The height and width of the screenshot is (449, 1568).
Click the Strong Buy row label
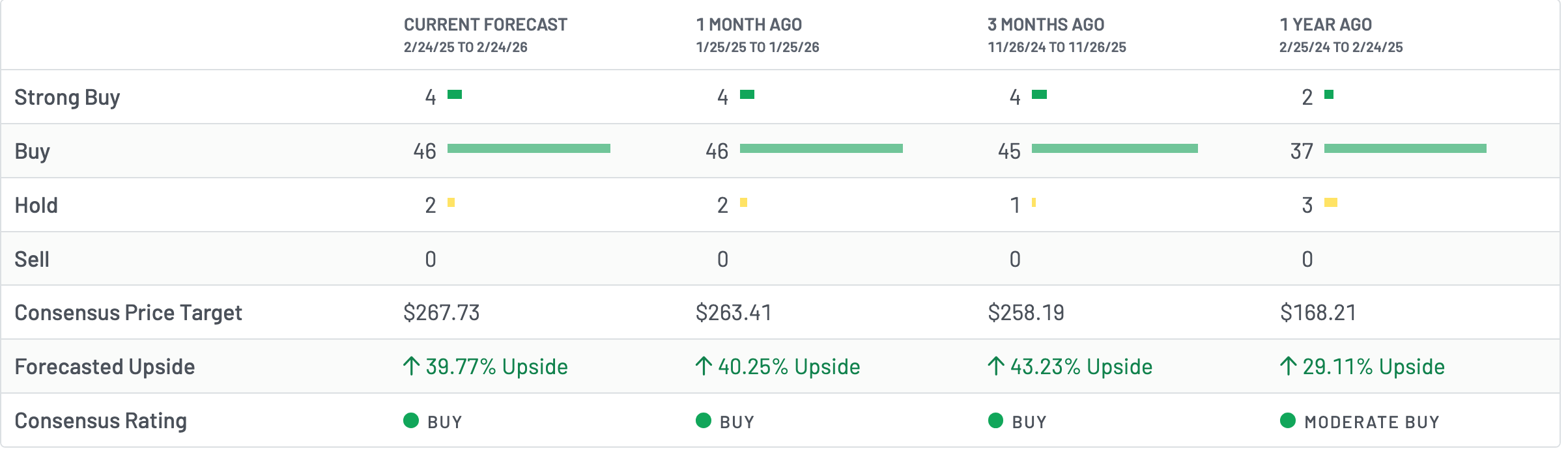coord(67,97)
